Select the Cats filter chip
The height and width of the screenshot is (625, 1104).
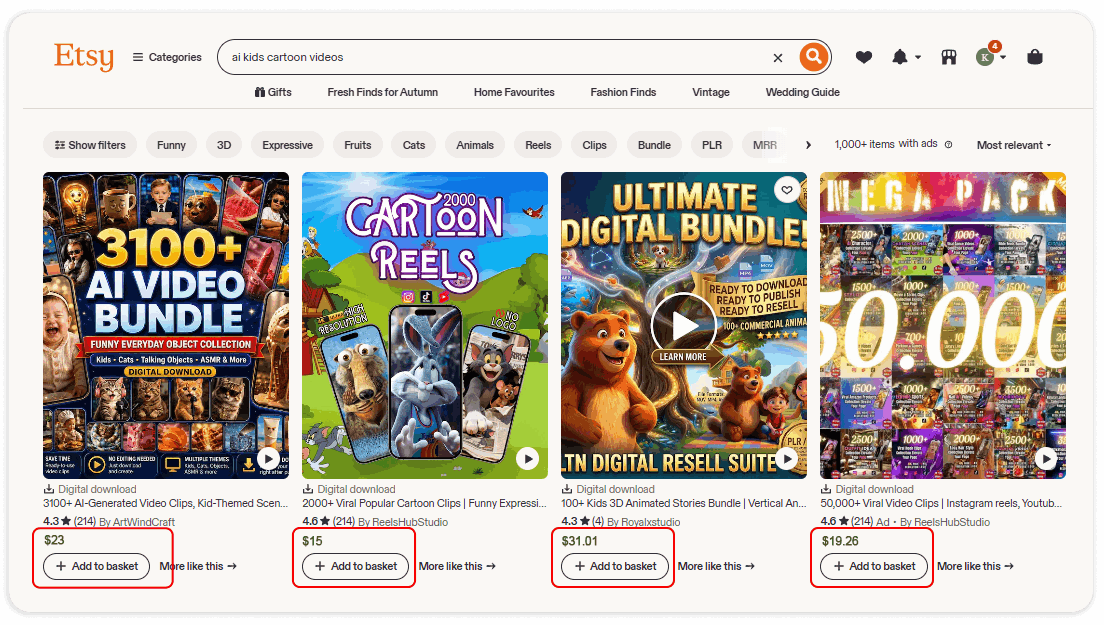click(414, 145)
